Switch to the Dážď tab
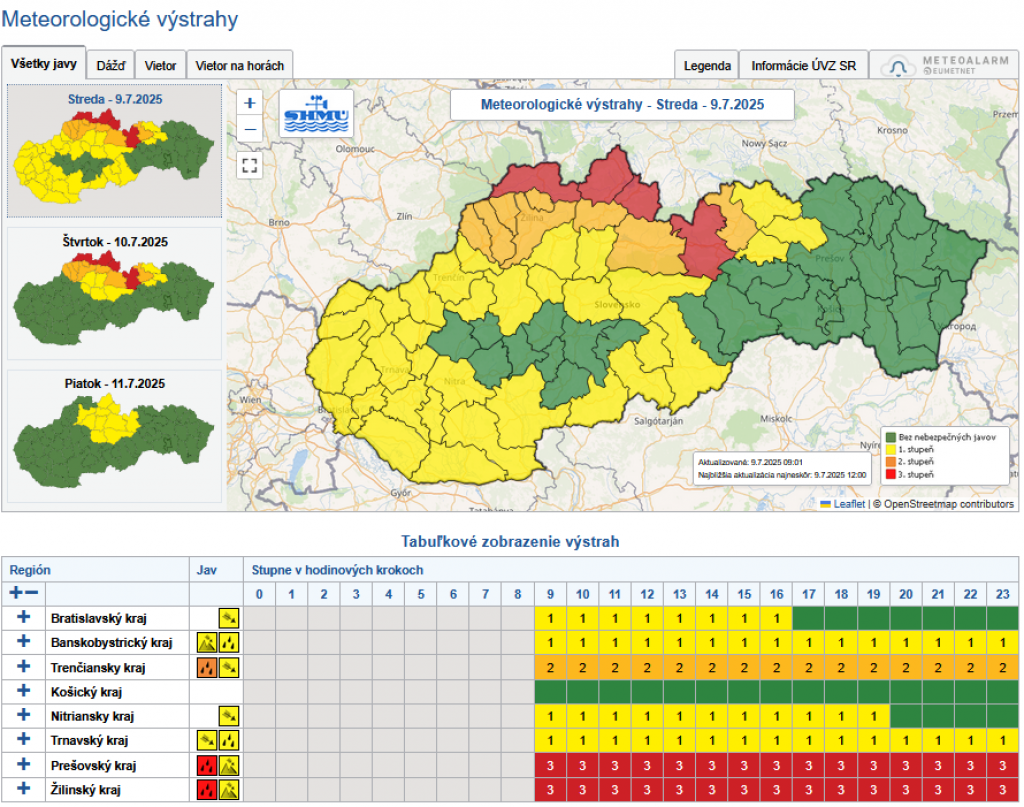 [x=110, y=66]
